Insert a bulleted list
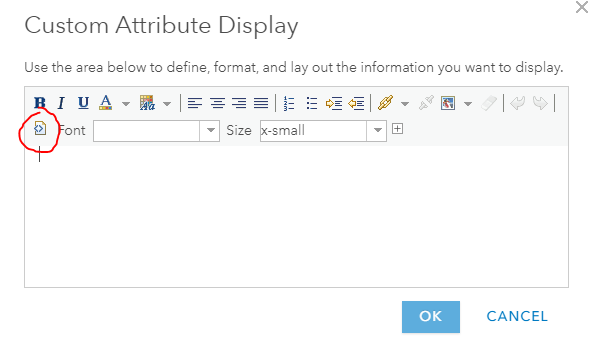Image resolution: width=594 pixels, height=362 pixels. tap(312, 103)
